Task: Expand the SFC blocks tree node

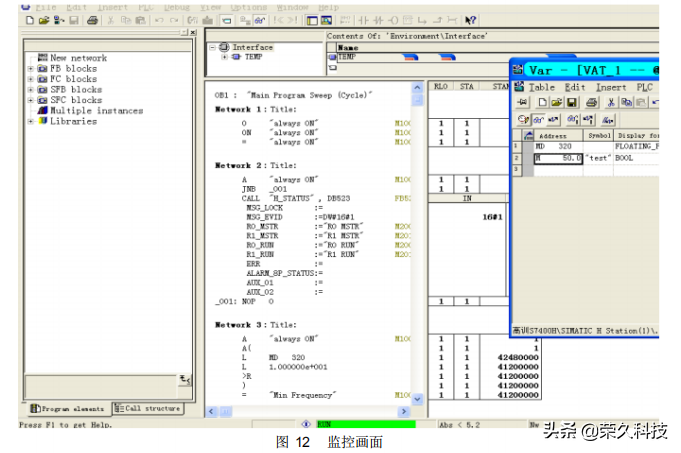Action: pos(30,100)
